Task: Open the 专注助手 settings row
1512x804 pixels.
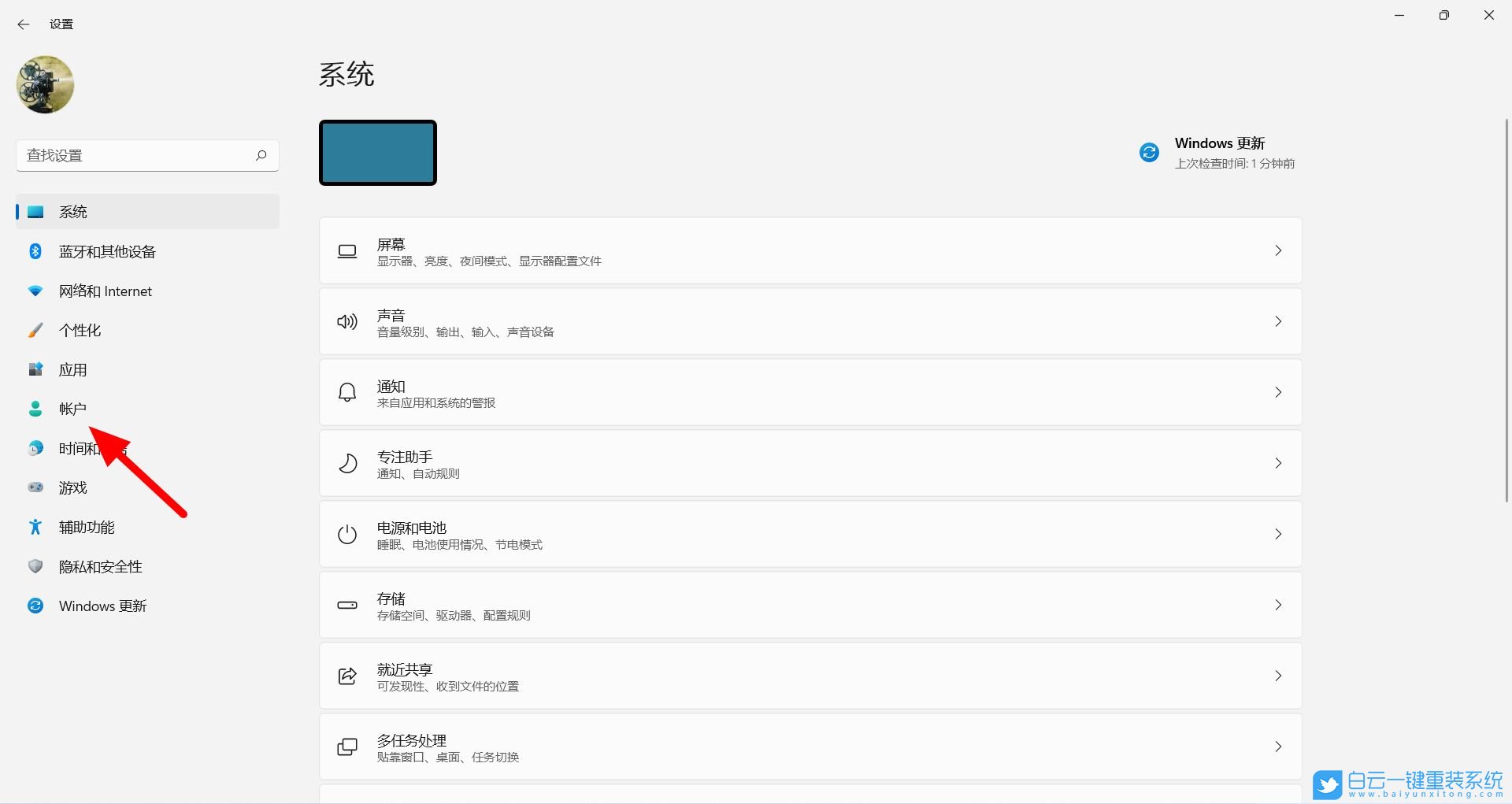Action: tap(810, 463)
